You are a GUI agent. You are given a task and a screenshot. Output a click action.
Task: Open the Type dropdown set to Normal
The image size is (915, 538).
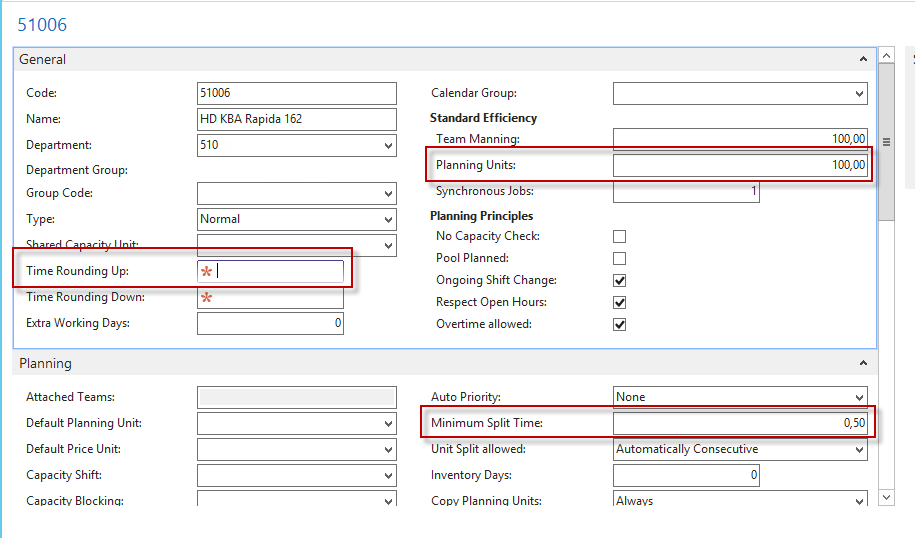(x=388, y=219)
